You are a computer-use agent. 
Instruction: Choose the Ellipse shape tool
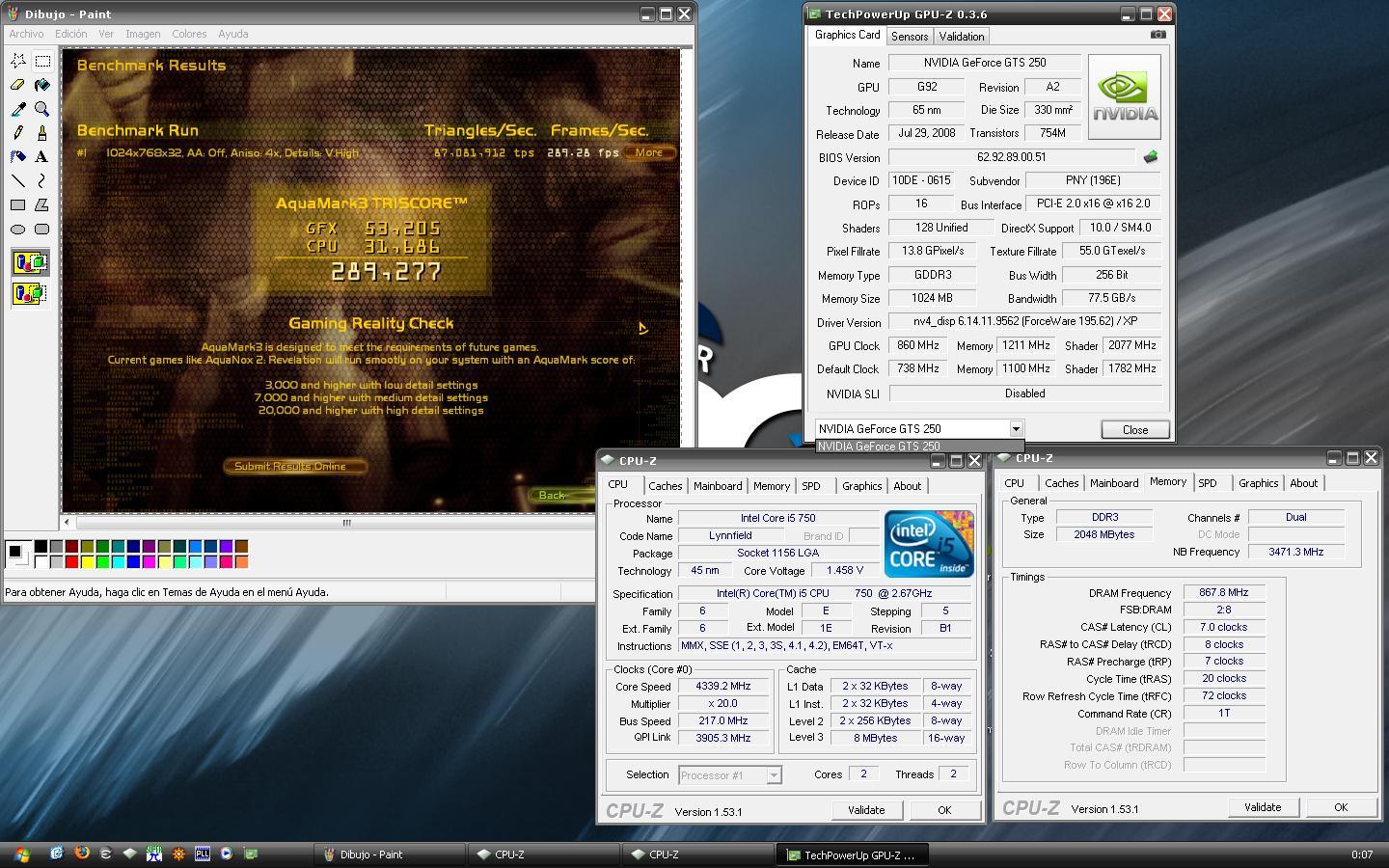18,229
